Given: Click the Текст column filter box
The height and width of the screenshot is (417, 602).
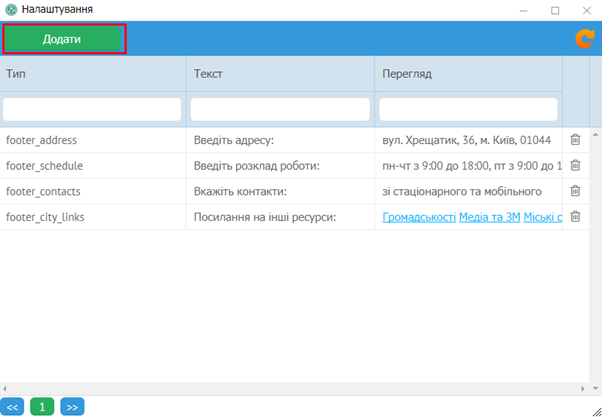Looking at the screenshot, I should pos(280,109).
